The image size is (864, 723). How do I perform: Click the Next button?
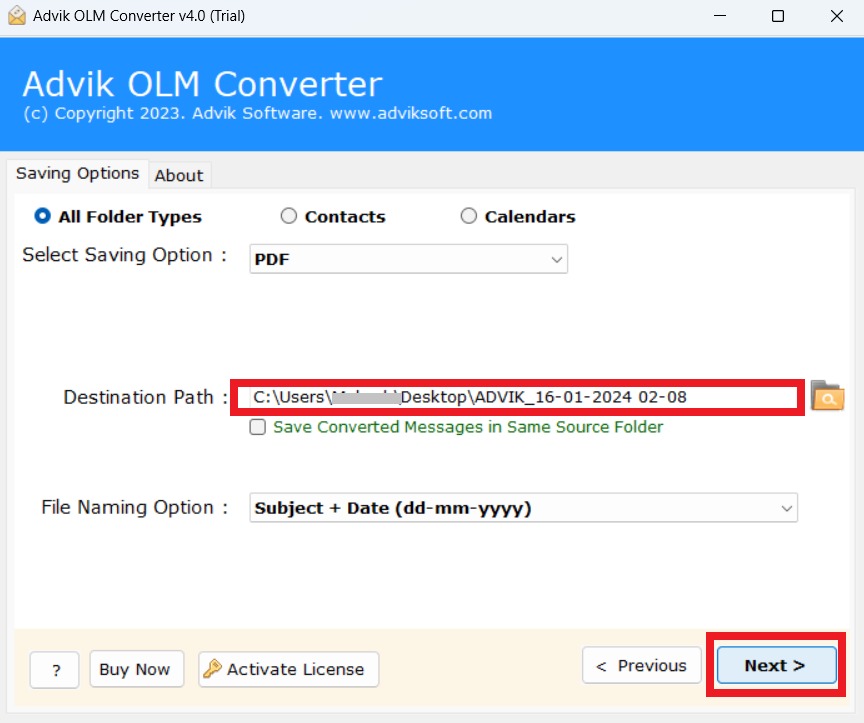[x=776, y=665]
